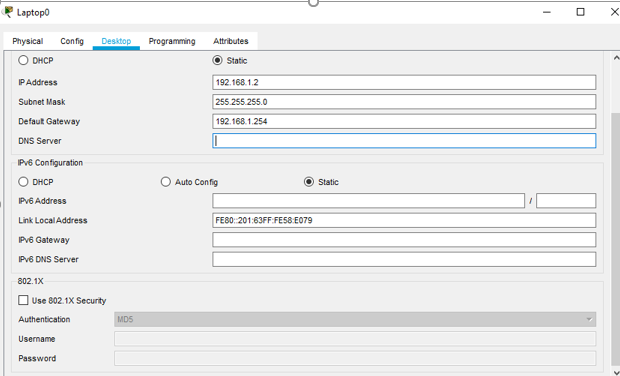
Task: Click the IPv6 DNS Server field
Action: point(404,259)
